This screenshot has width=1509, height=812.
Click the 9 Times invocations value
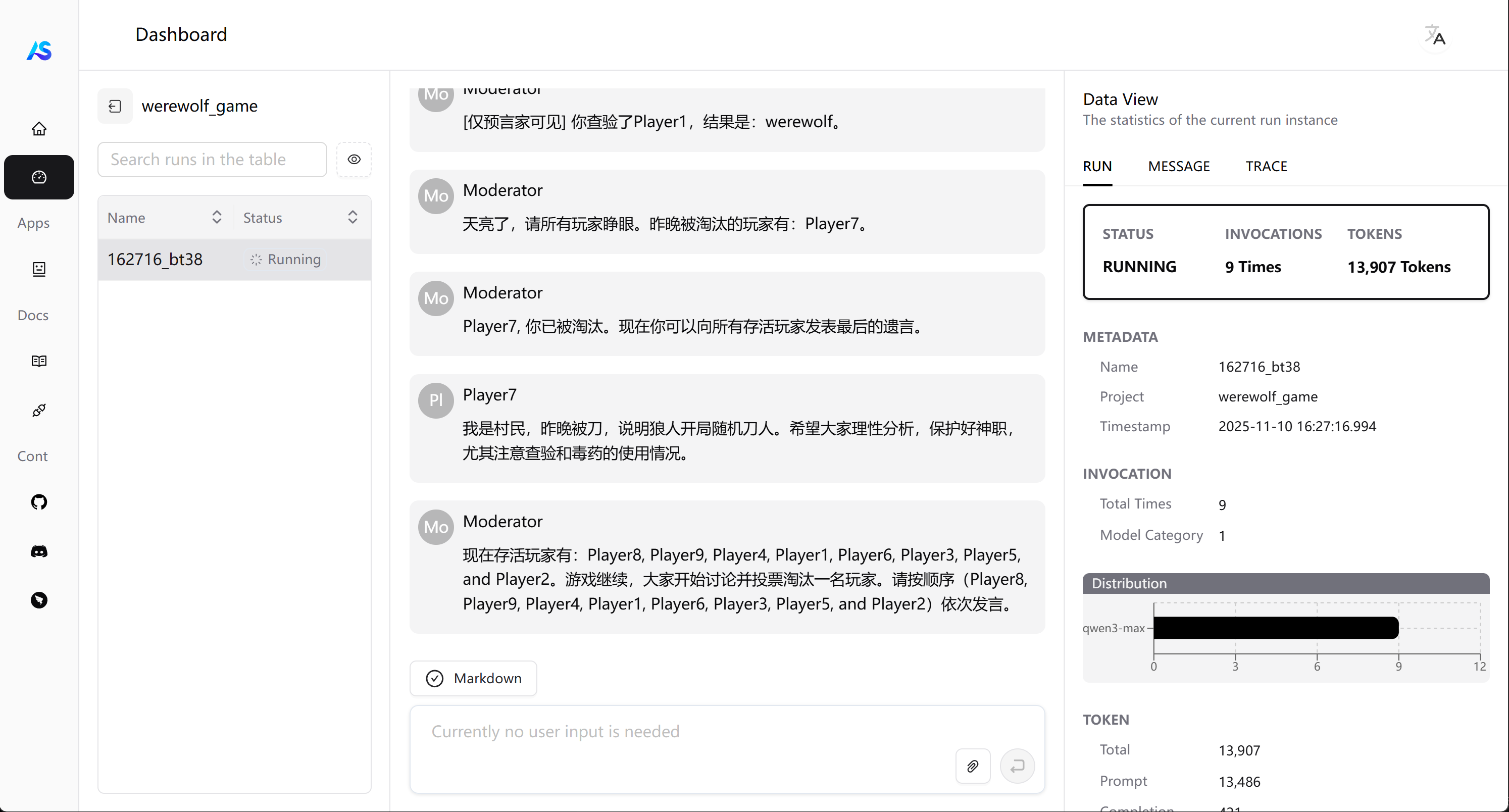click(1253, 267)
